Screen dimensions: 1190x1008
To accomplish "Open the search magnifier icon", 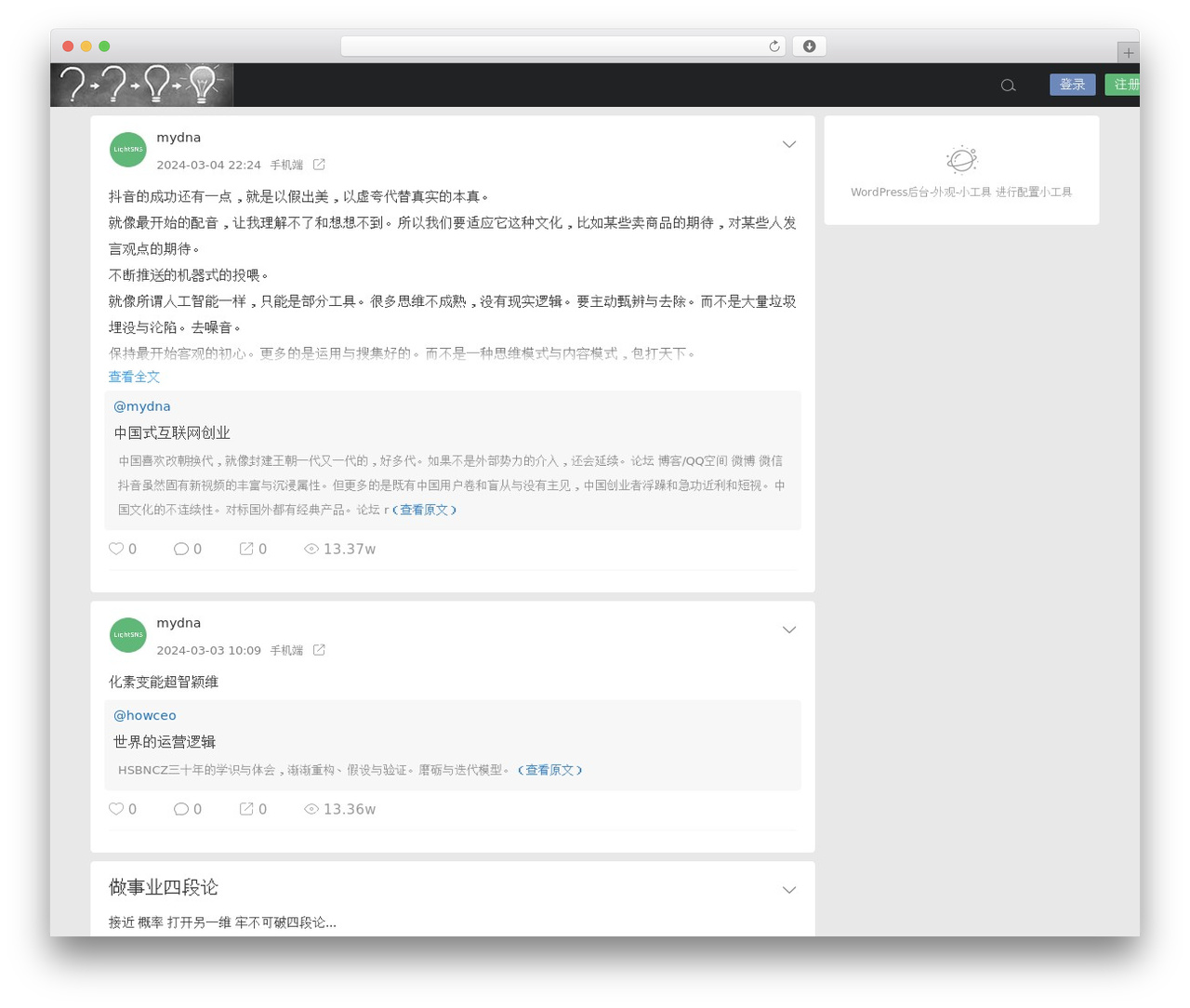I will (x=1008, y=86).
